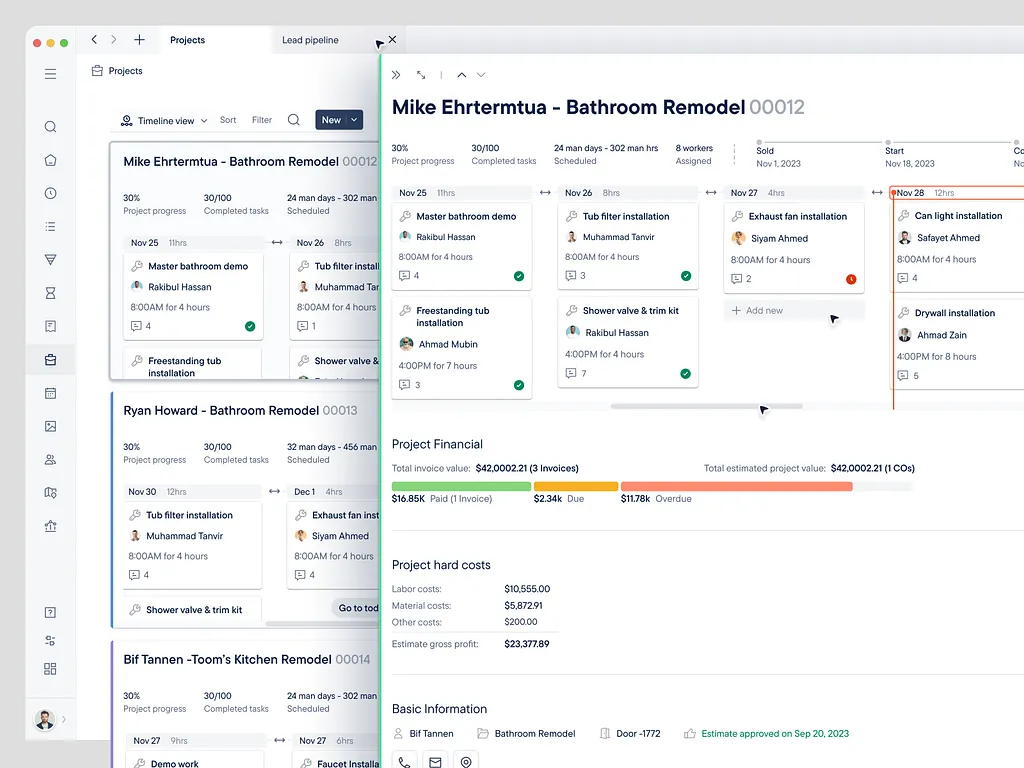
Task: Open the home icon in the sidebar
Action: (50, 160)
